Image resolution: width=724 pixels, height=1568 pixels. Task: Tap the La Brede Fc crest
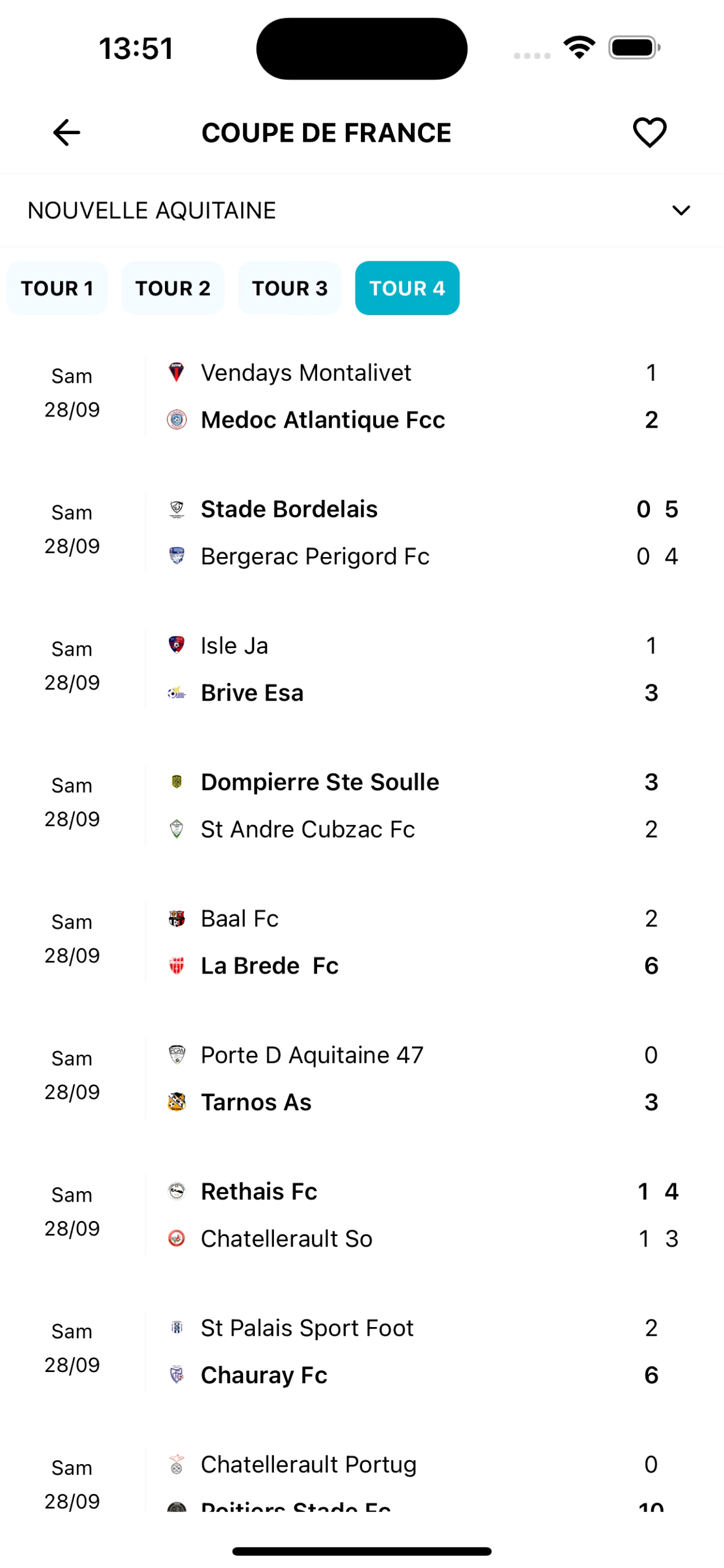coord(177,966)
